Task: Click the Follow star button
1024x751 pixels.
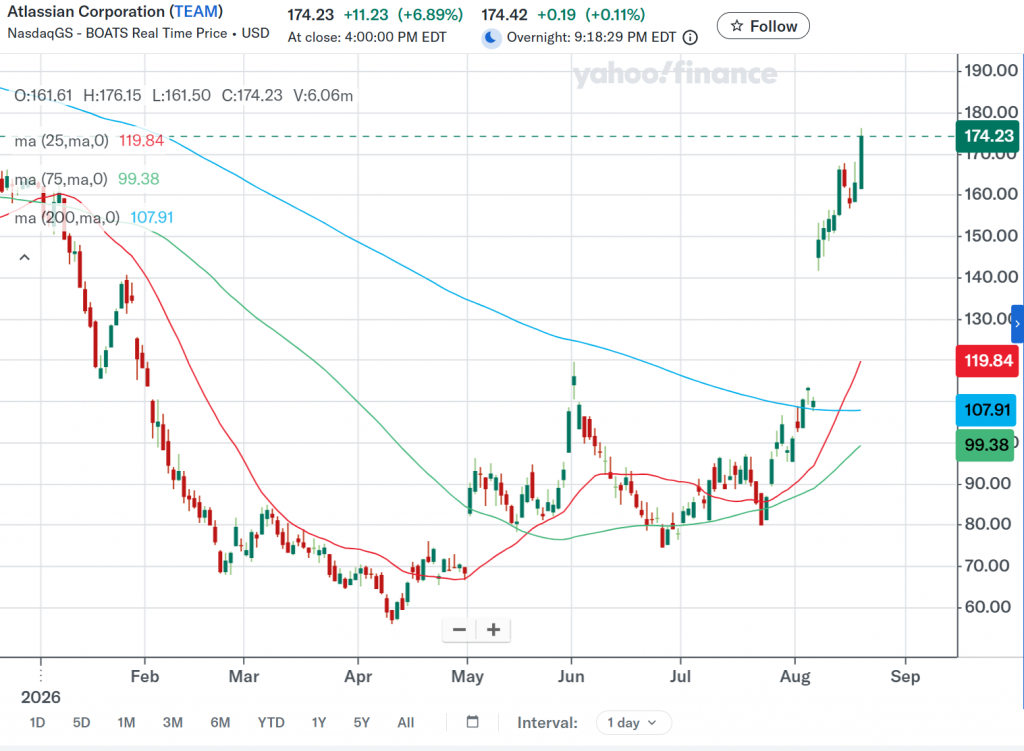Action: 763,26
